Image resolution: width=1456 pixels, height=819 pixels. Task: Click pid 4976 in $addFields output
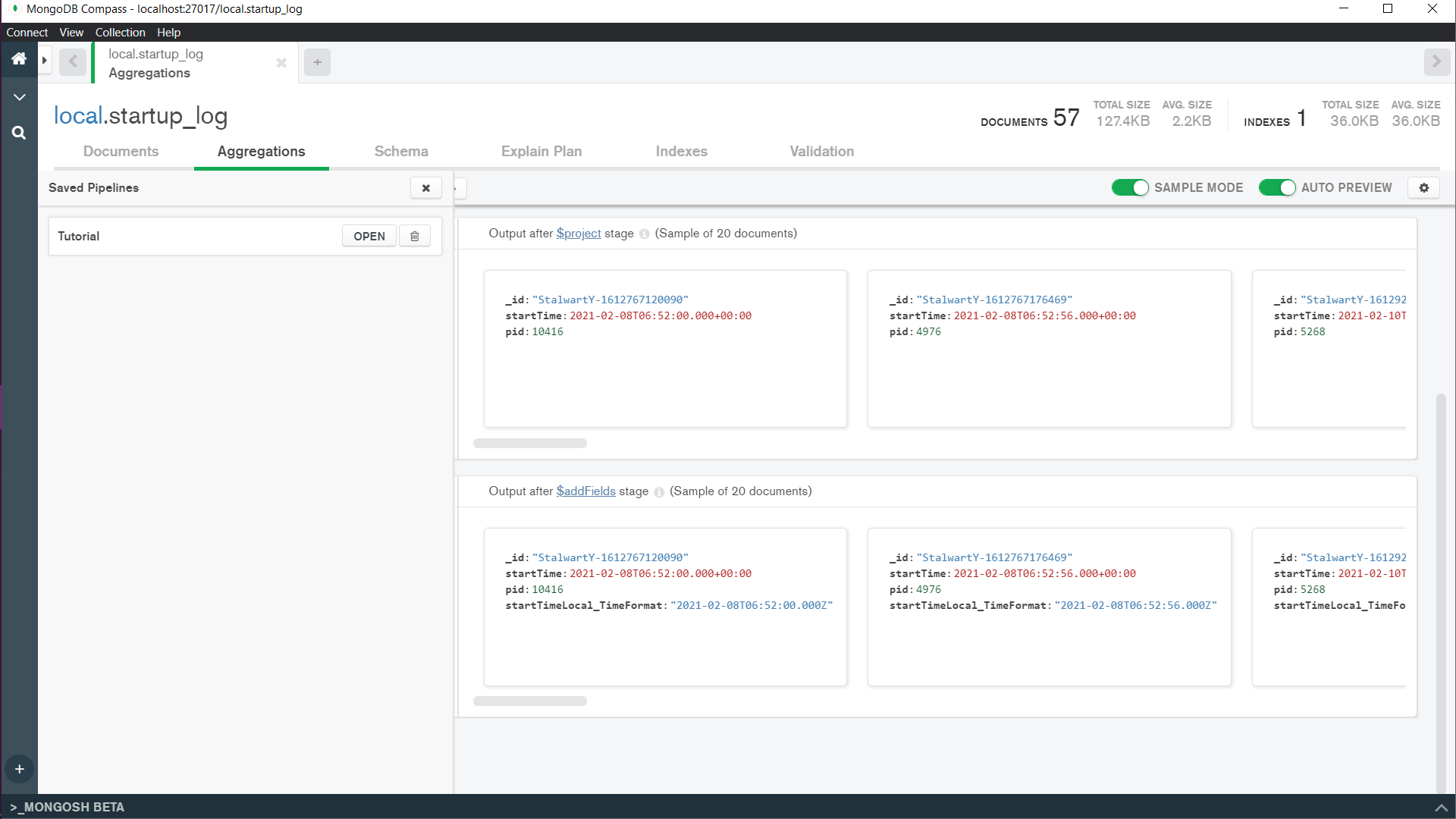tap(928, 590)
